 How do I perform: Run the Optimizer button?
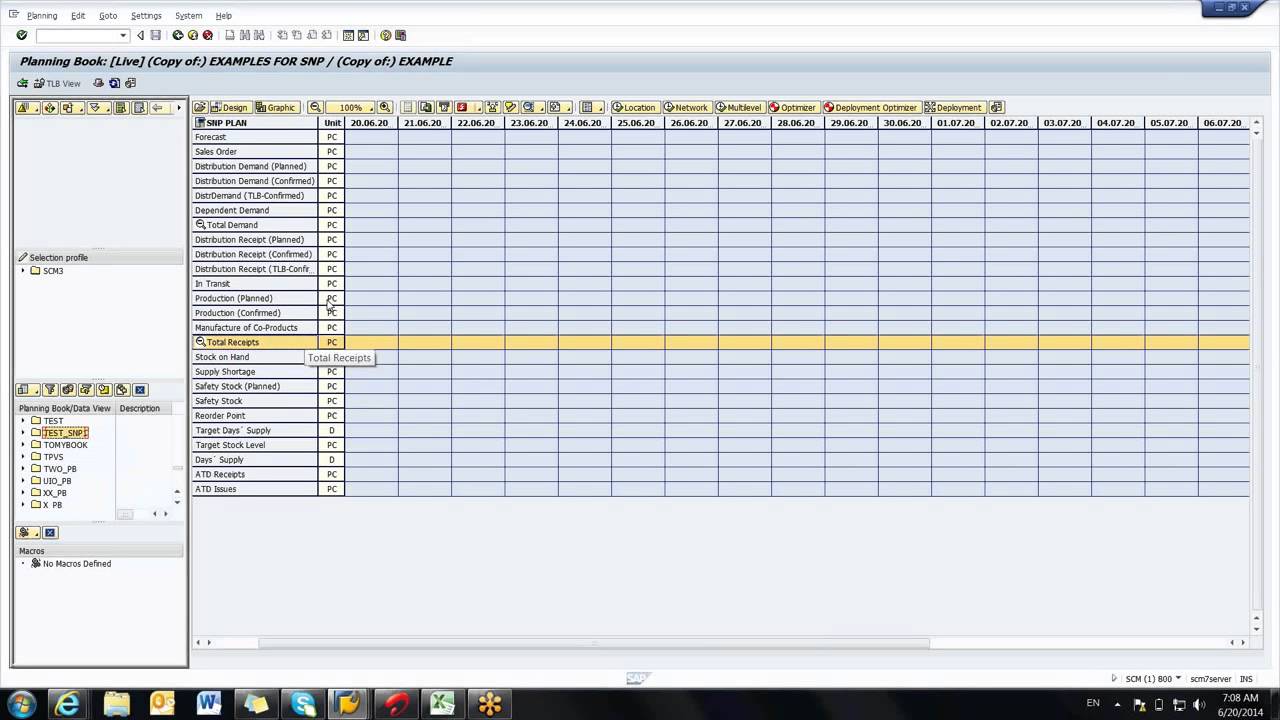(793, 107)
